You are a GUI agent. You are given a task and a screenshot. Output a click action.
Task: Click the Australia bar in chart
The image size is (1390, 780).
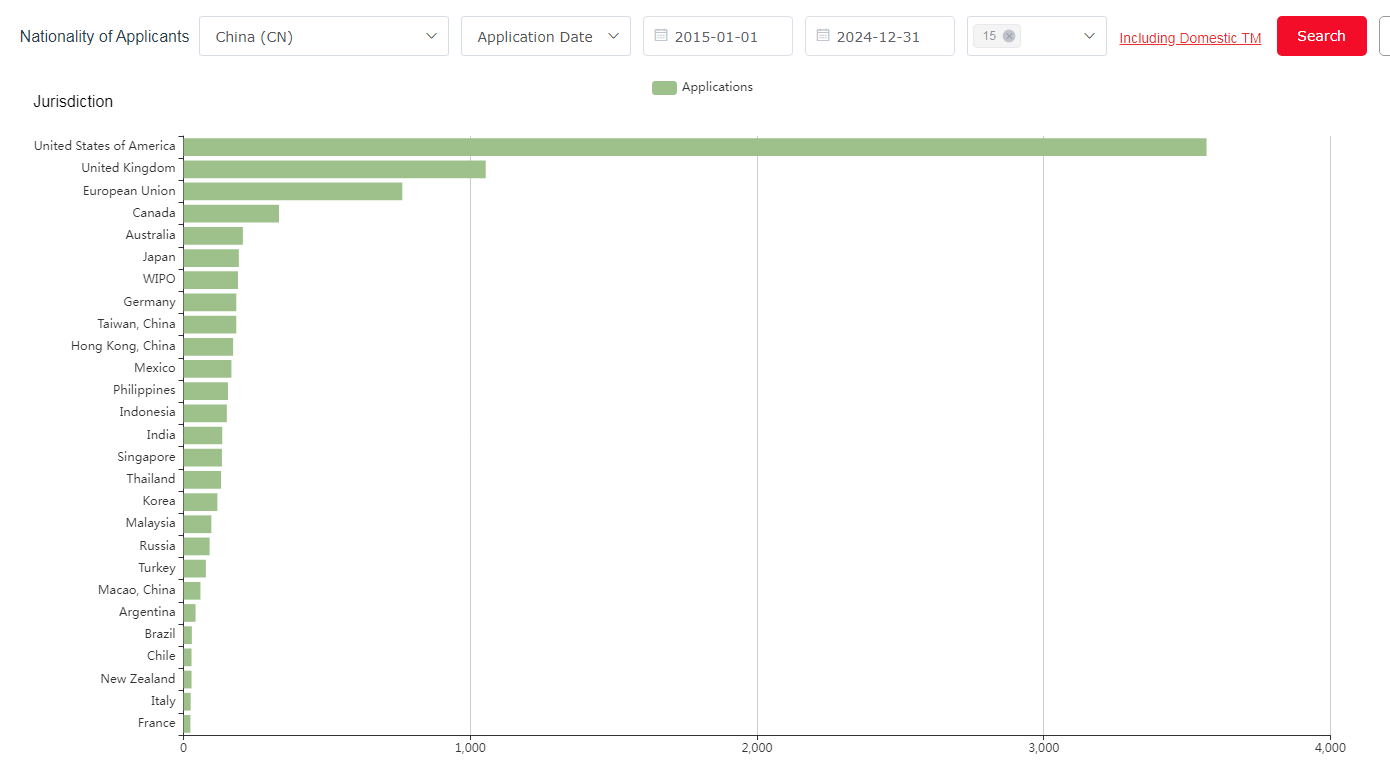(x=213, y=236)
